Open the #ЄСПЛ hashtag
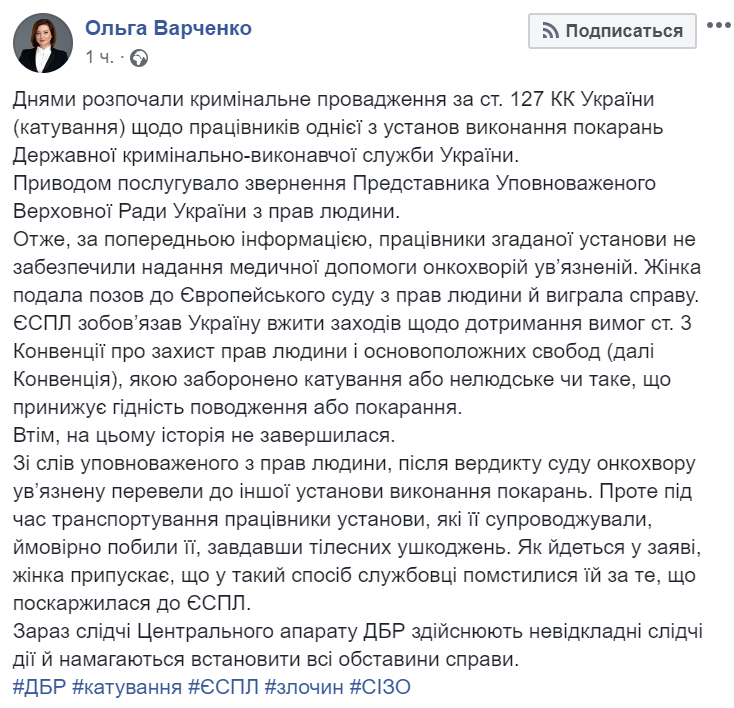 click(222, 687)
